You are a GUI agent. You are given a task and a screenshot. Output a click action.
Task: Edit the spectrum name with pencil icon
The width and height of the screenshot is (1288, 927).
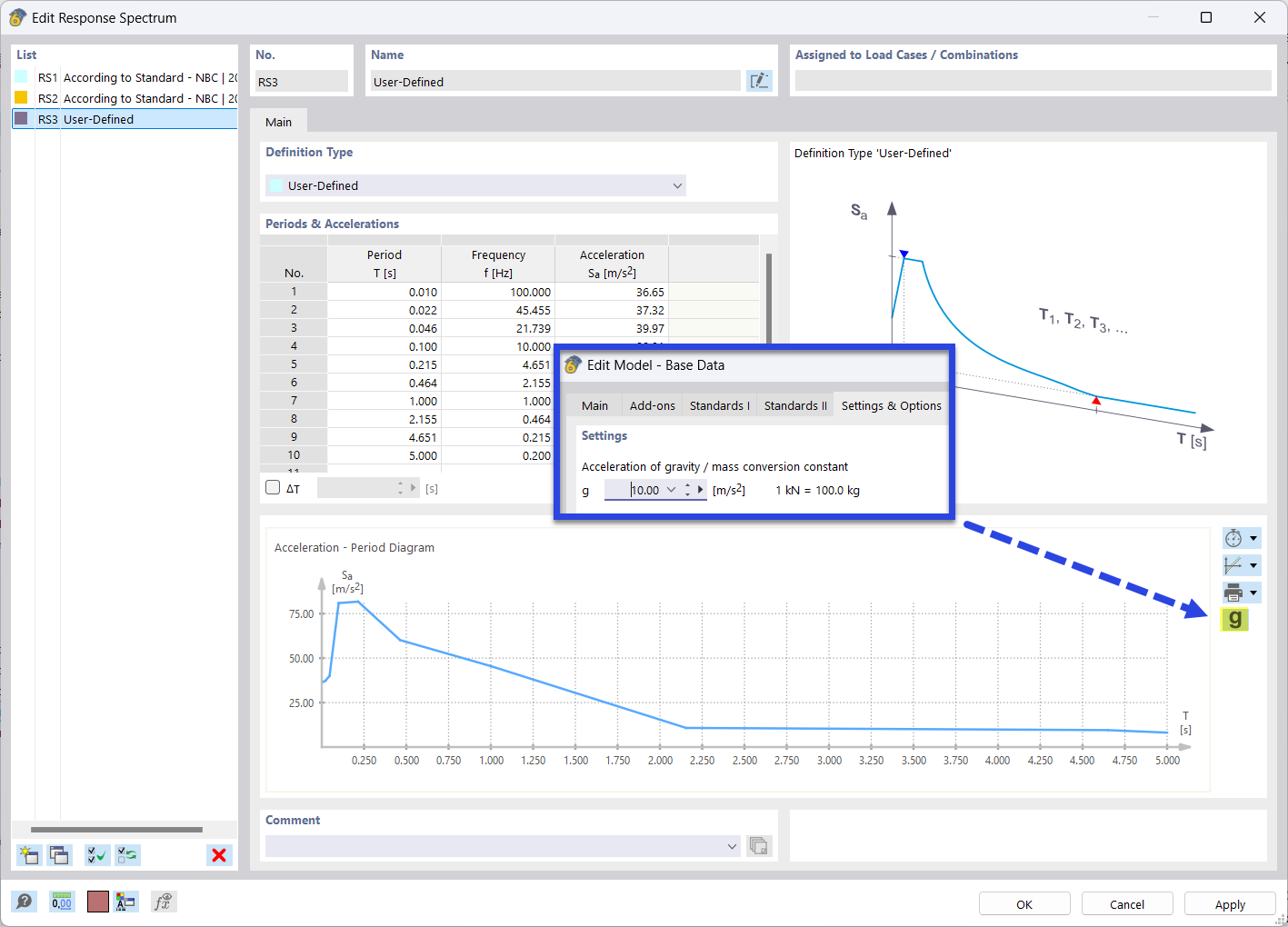[759, 80]
